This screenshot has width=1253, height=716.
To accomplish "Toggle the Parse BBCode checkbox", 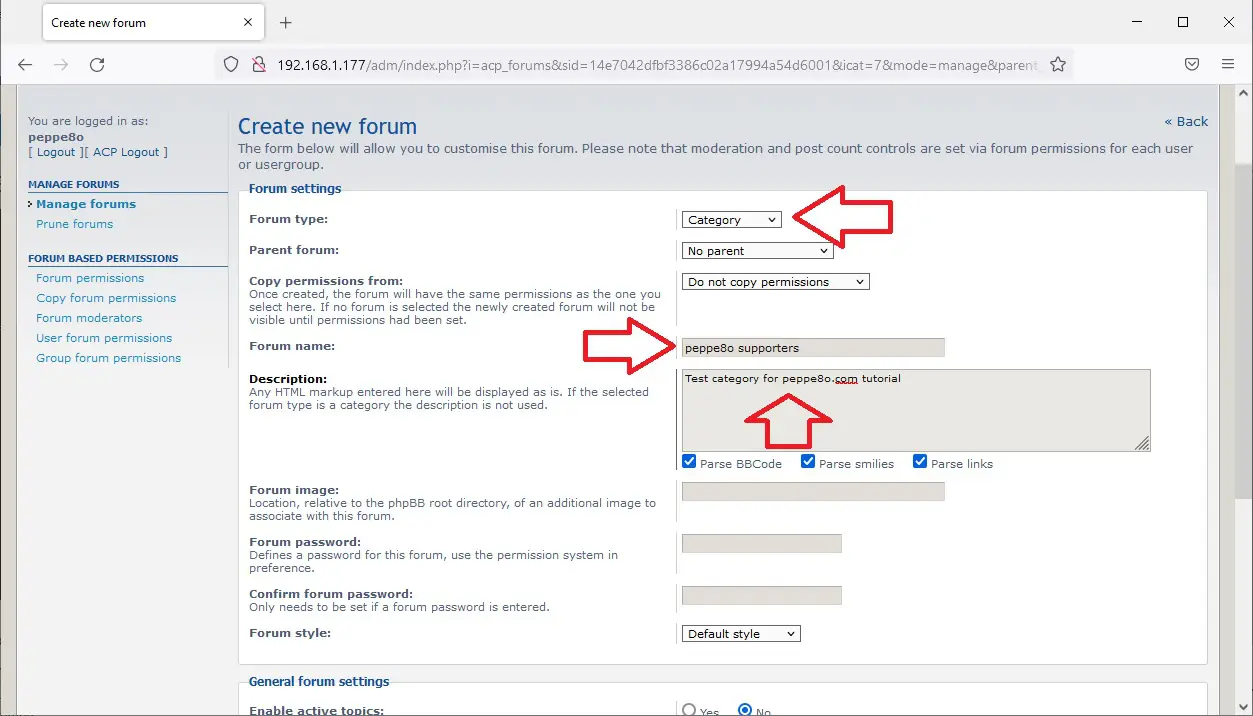I will pyautogui.click(x=689, y=462).
